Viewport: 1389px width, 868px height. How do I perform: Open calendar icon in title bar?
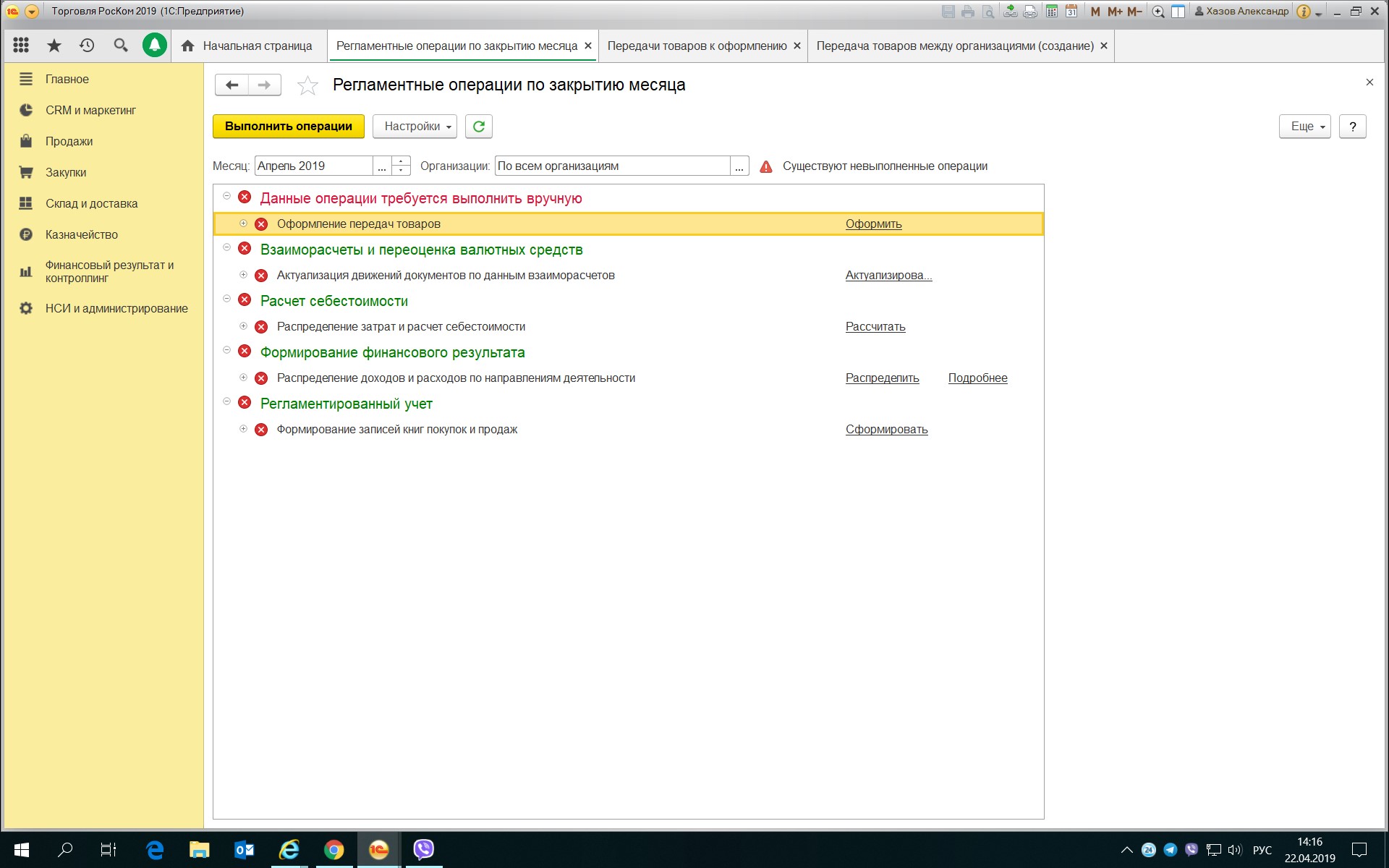coord(1071,12)
